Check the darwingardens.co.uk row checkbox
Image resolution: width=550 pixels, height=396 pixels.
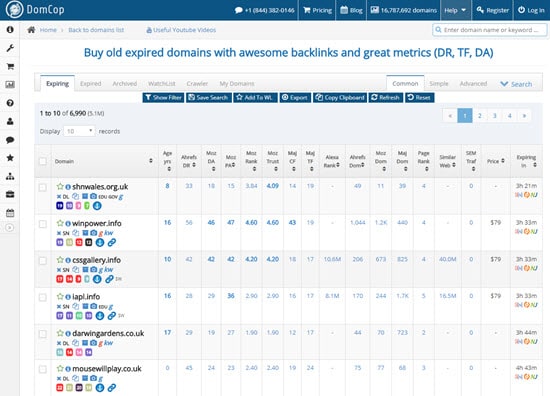pos(43,334)
